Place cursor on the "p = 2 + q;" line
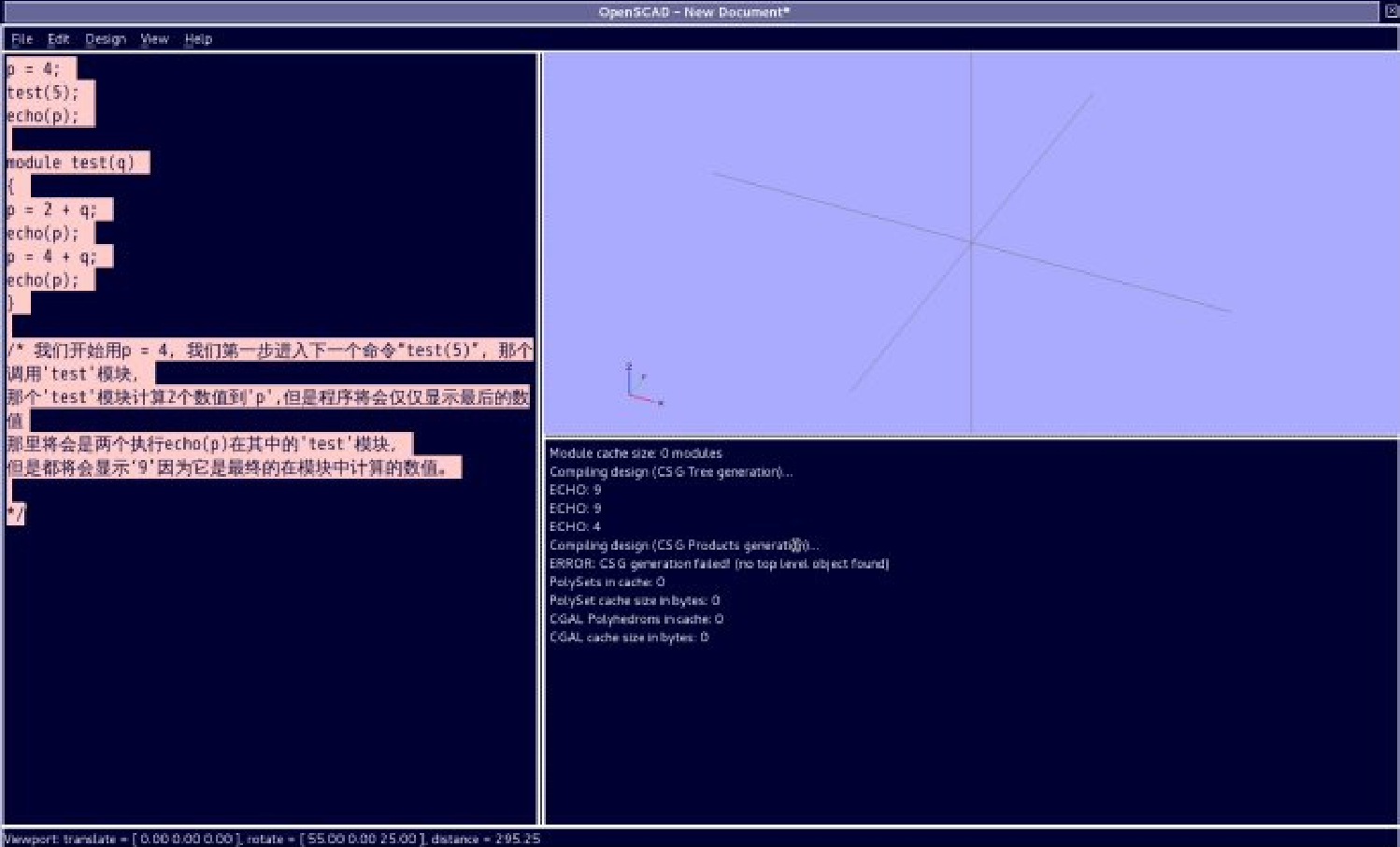The image size is (1400, 847). click(x=52, y=209)
